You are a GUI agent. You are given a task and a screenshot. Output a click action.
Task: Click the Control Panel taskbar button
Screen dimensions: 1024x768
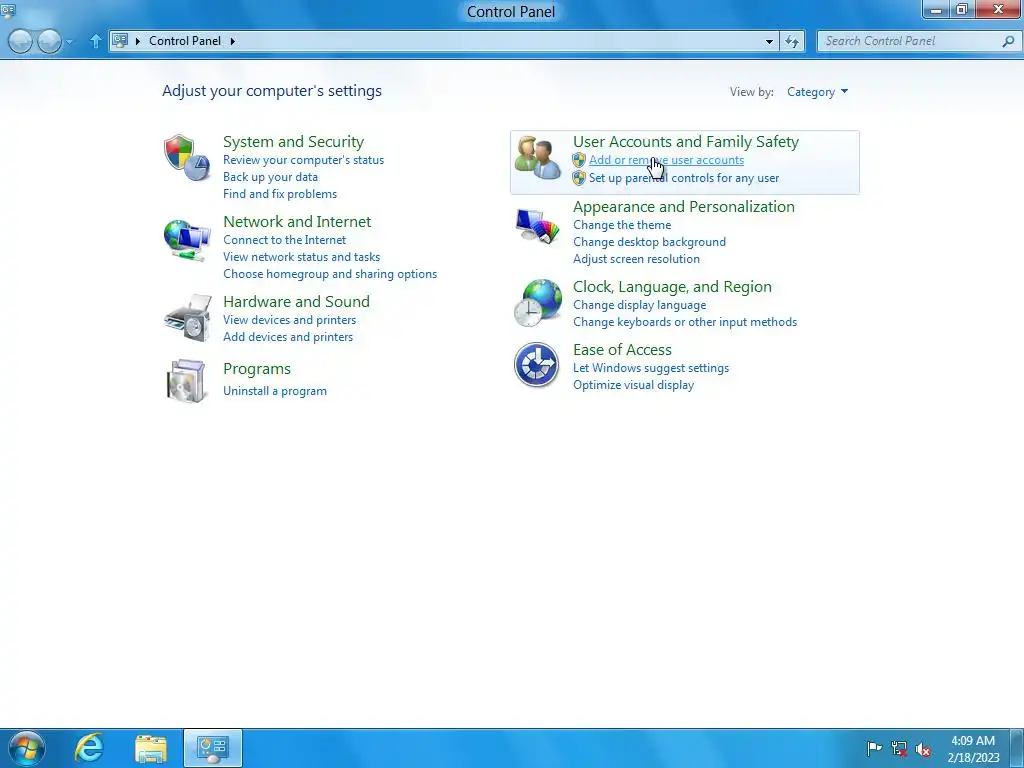point(213,748)
